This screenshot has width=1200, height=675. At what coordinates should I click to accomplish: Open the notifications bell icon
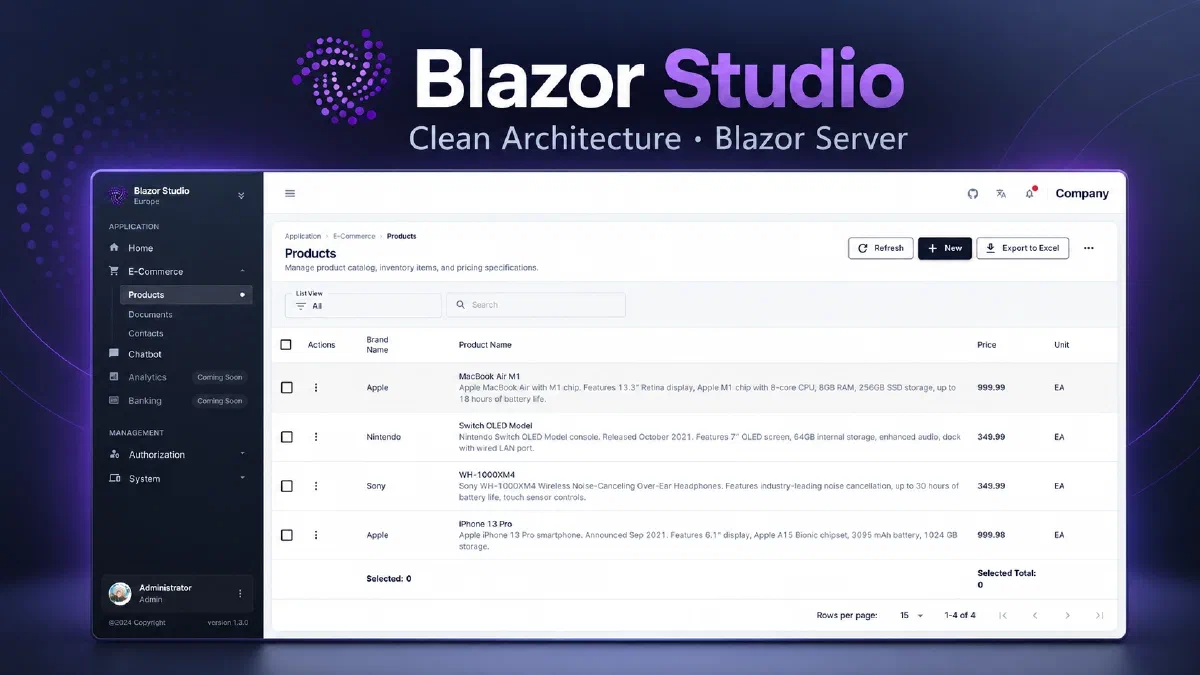1029,194
